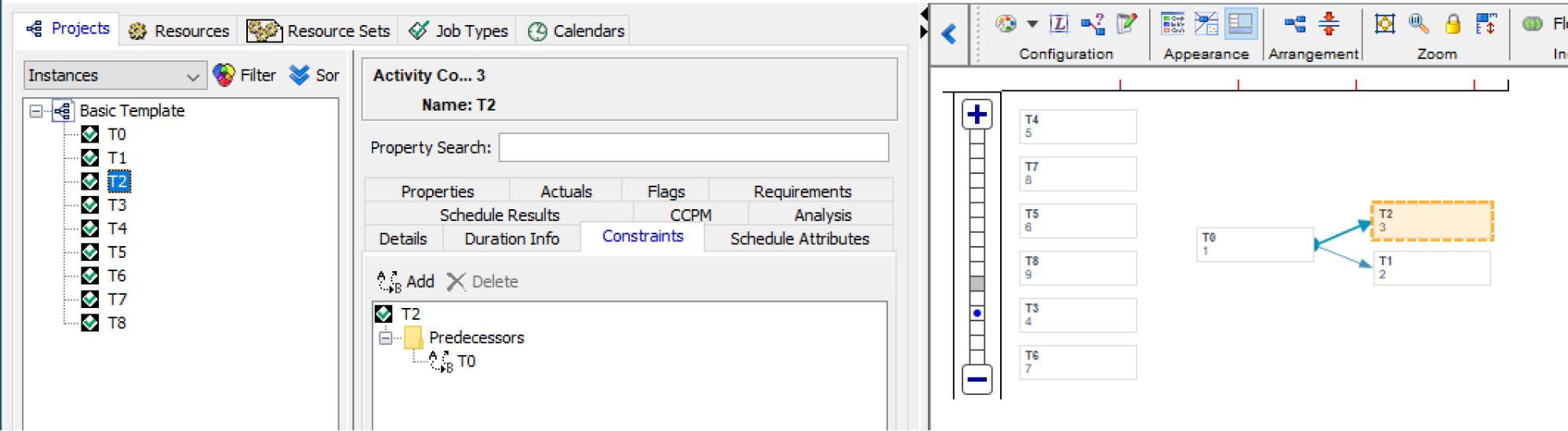This screenshot has width=1568, height=431.
Task: Toggle the green check on T5
Action: pos(90,252)
